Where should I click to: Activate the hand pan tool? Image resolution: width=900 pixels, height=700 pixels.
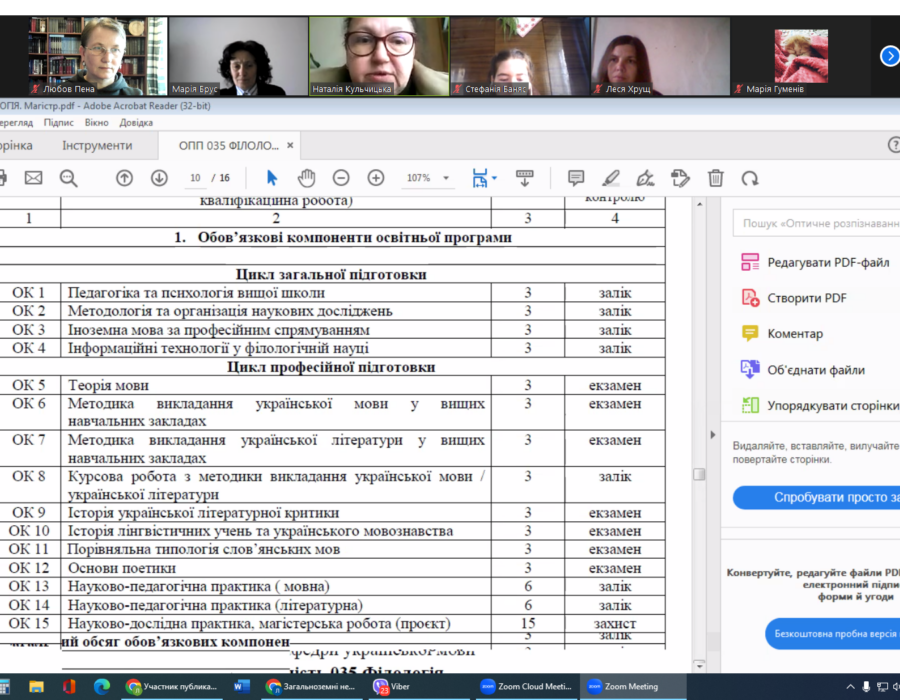[x=306, y=178]
